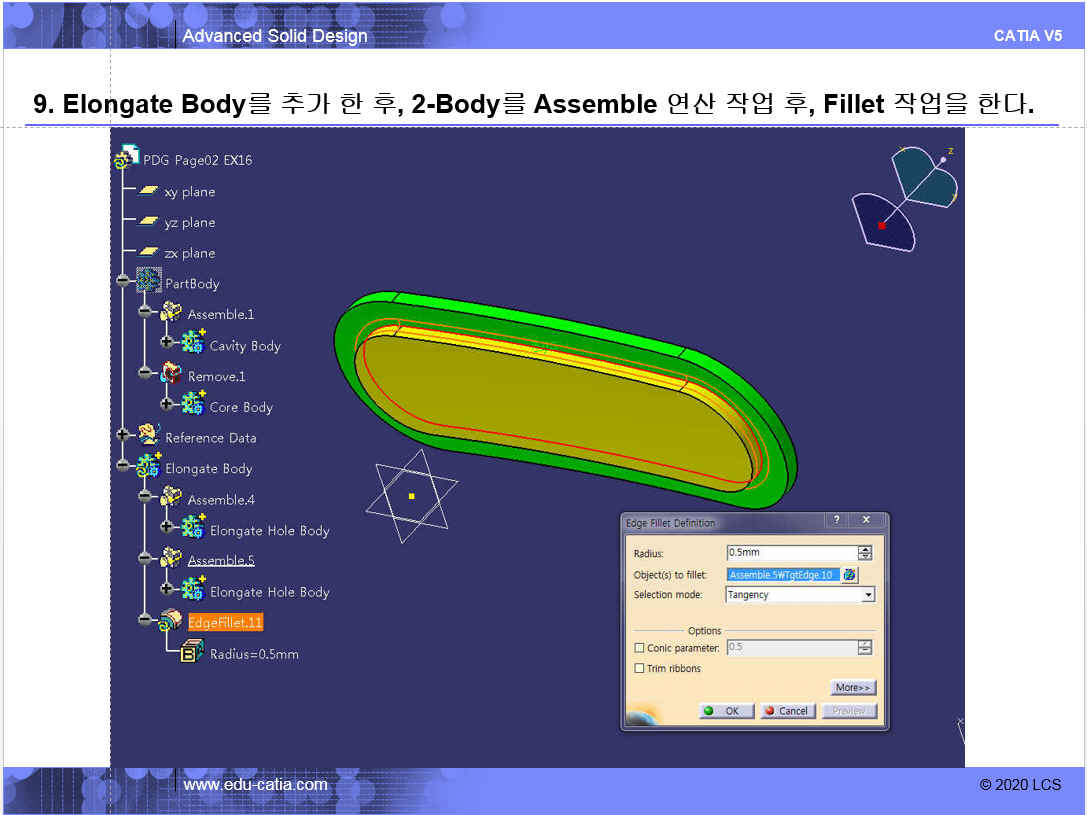Click the Remove.1 boolean operation icon
The height and width of the screenshot is (815, 1087).
(x=171, y=375)
